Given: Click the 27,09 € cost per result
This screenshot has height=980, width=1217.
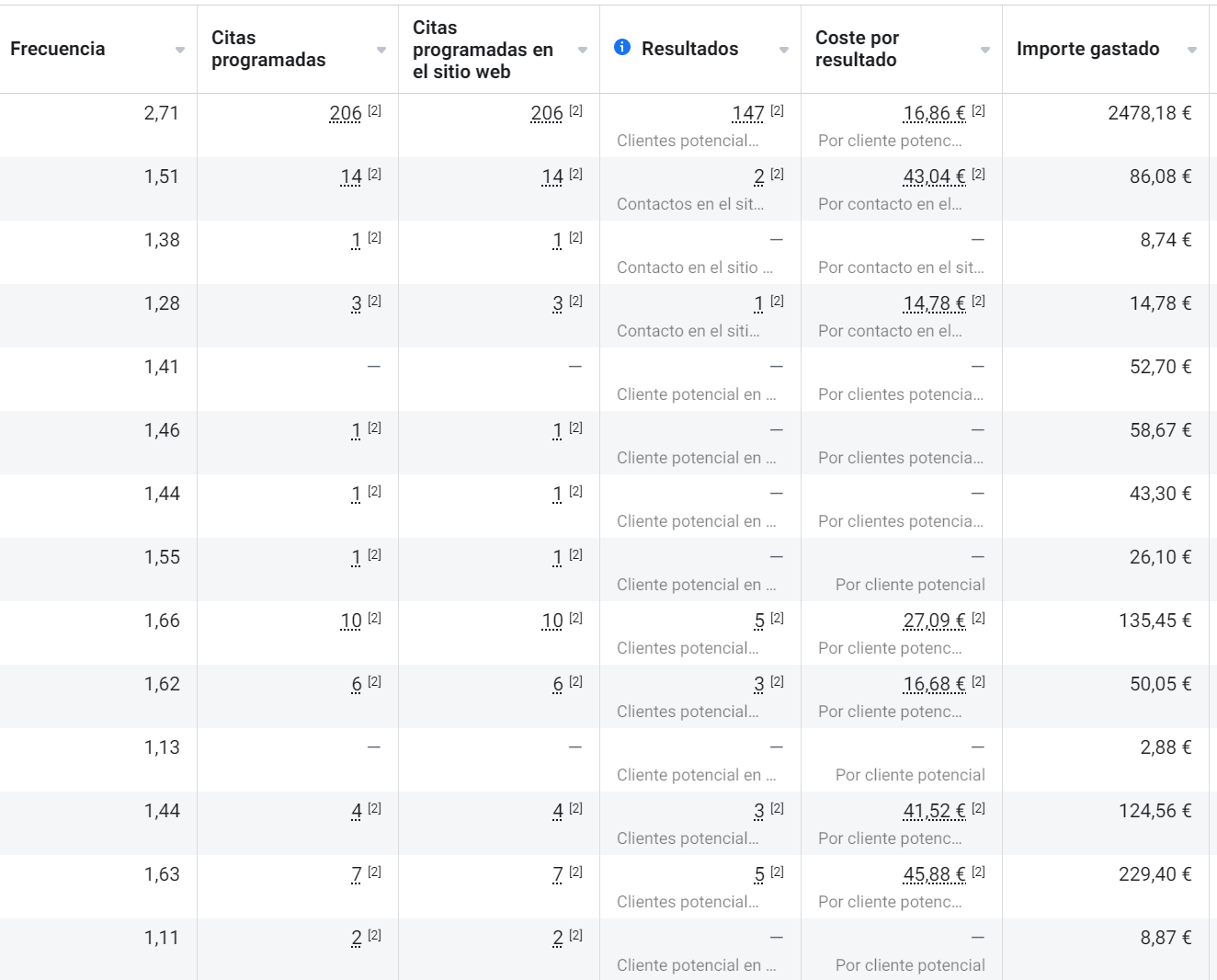Looking at the screenshot, I should coord(934,621).
